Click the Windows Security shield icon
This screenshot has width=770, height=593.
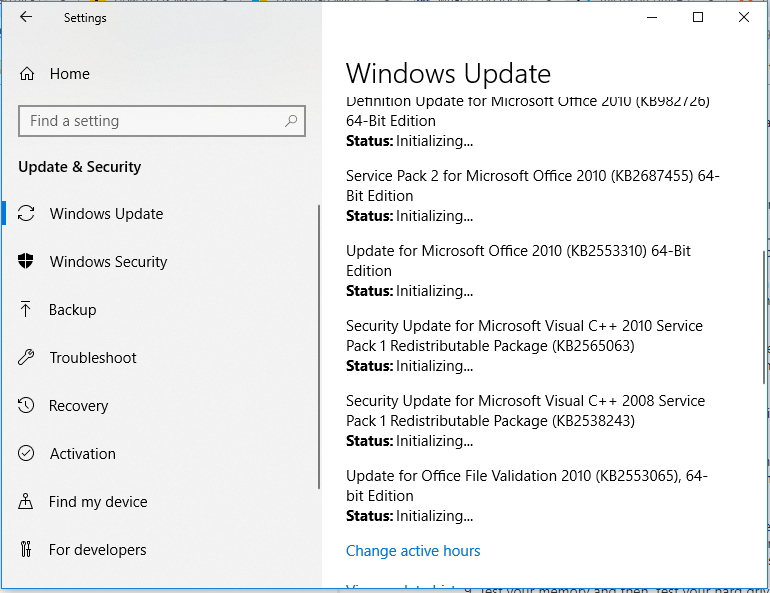point(26,261)
